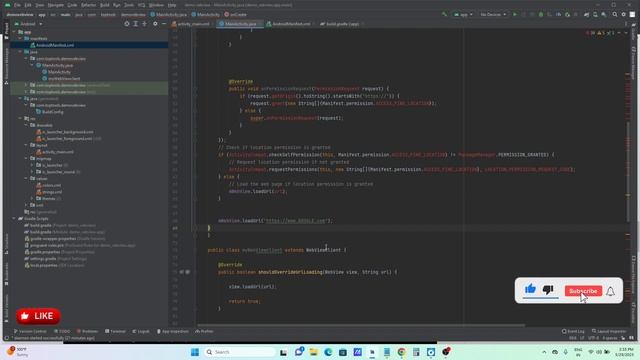The height and width of the screenshot is (360, 640).
Task: Open Microsoft Edge from taskbar
Action: pos(328,352)
